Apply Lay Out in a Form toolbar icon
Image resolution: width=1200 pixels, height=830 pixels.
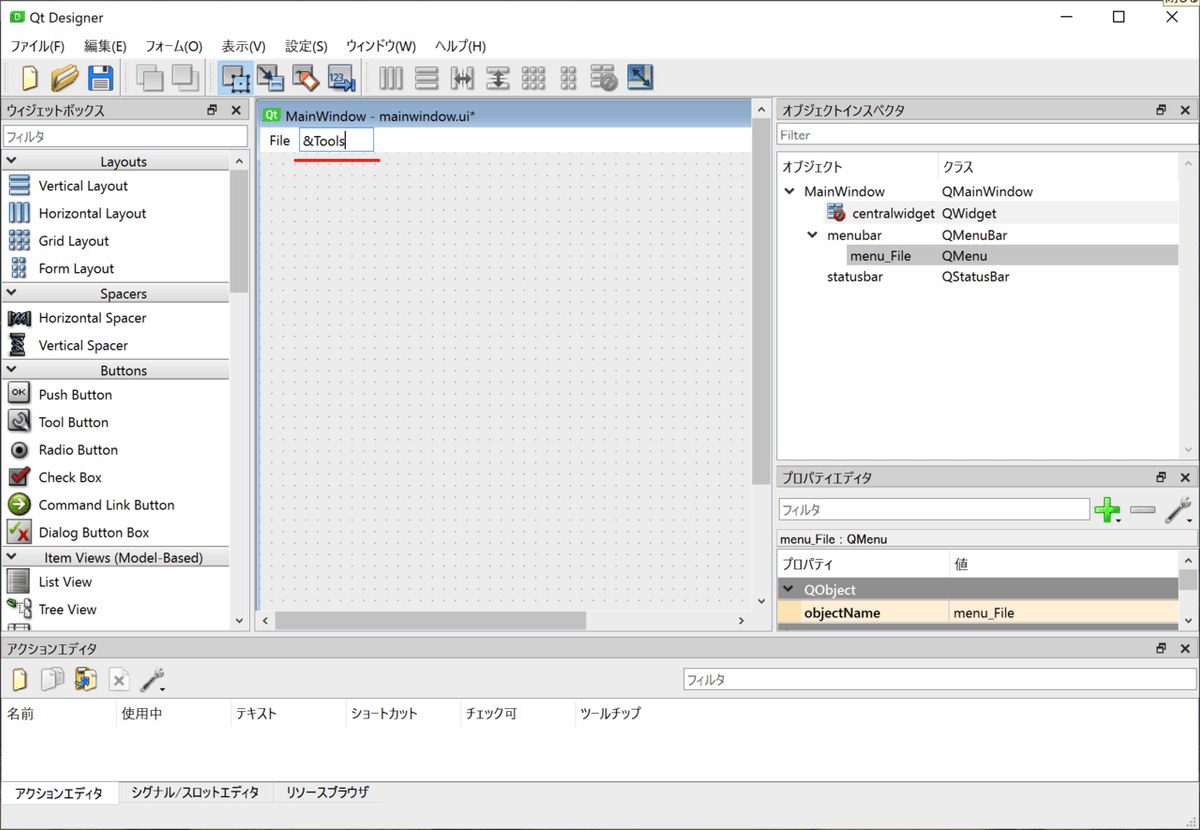(x=569, y=78)
